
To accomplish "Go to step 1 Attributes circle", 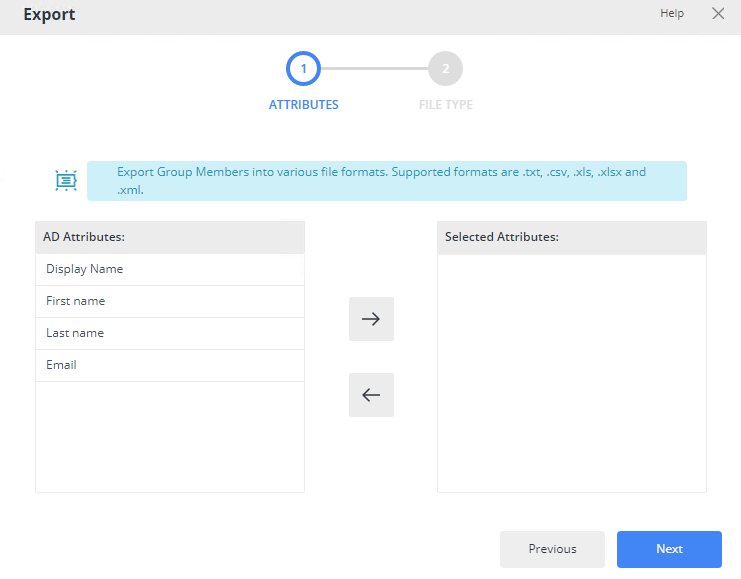I will [x=303, y=69].
